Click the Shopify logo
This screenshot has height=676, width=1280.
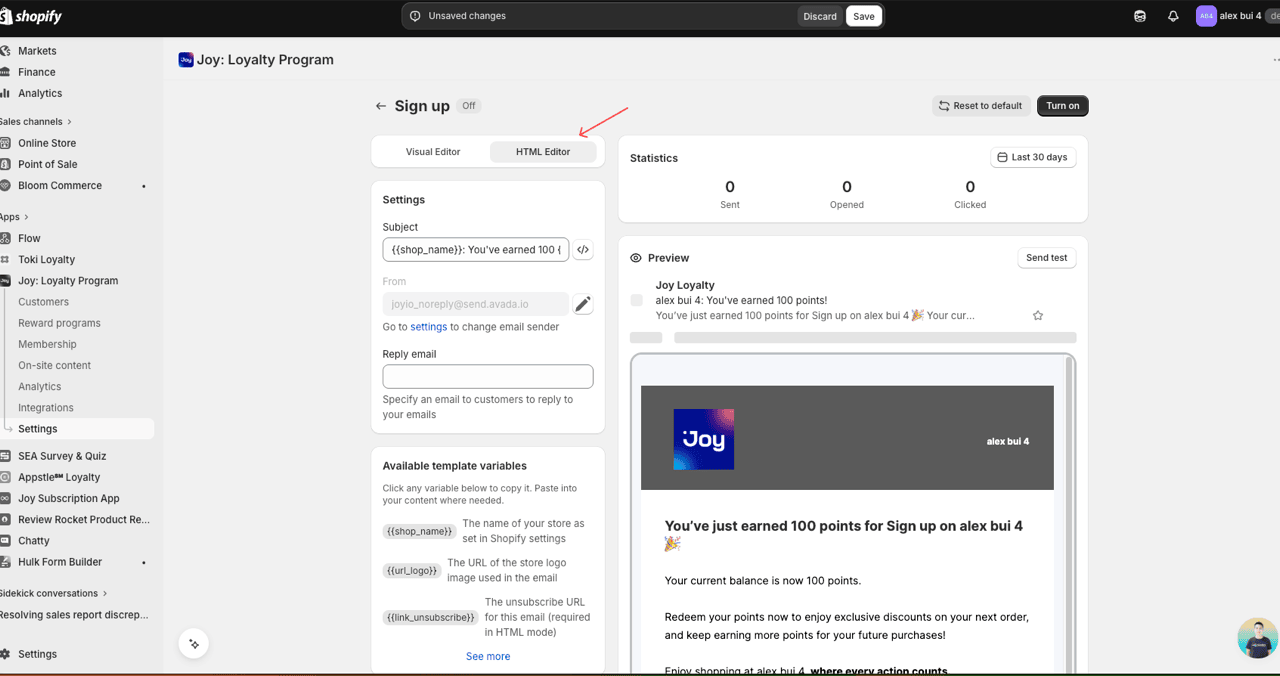(x=31, y=16)
